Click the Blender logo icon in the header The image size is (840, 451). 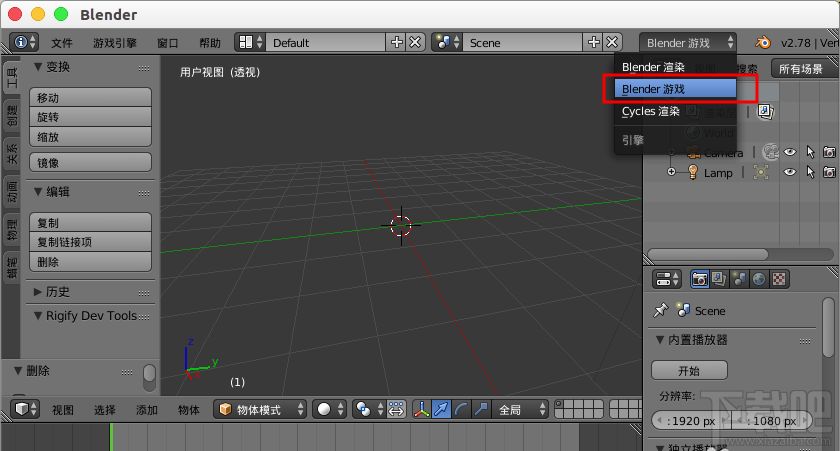pos(762,42)
